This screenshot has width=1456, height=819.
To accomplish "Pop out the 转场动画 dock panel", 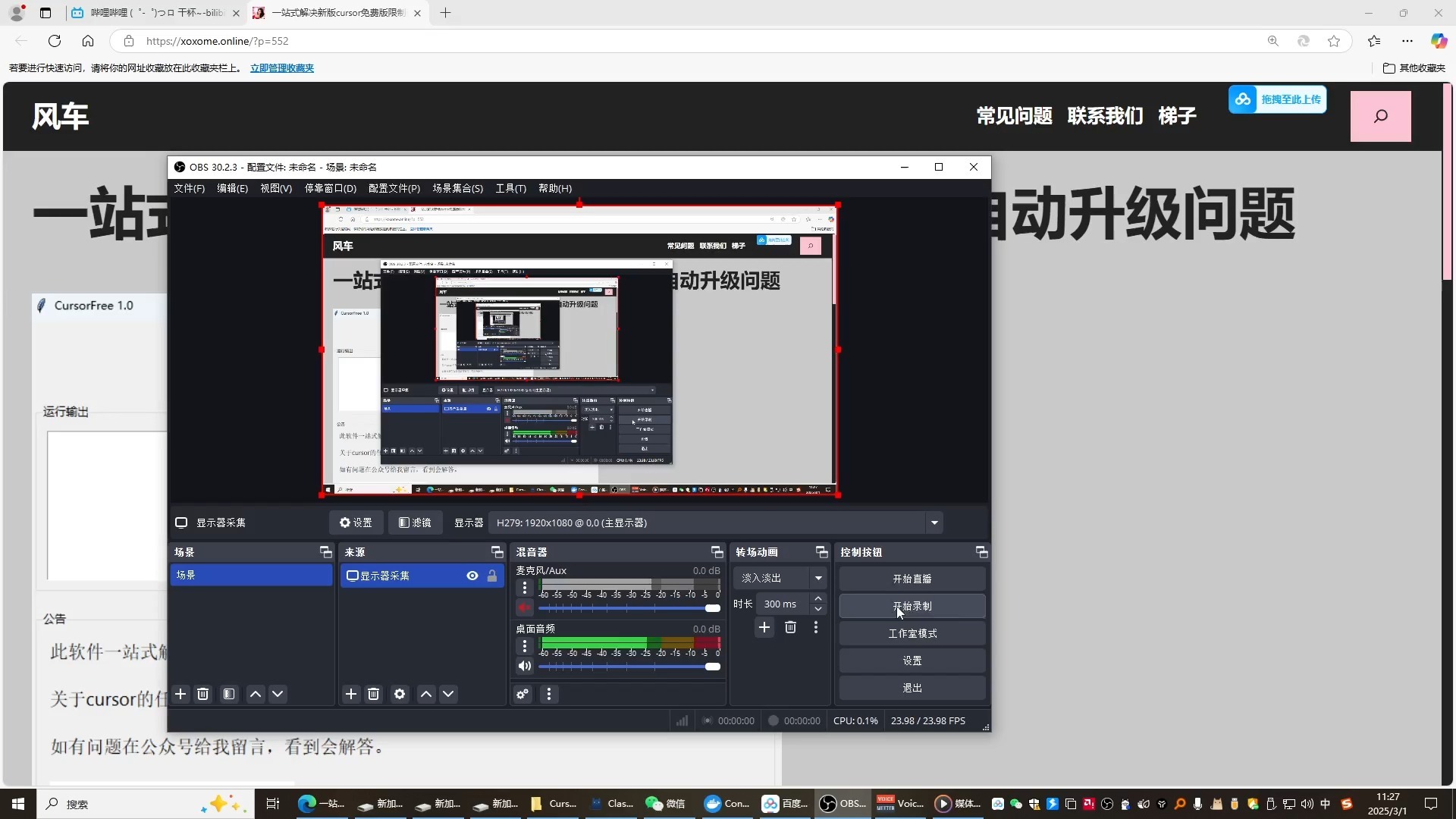I will 821,552.
